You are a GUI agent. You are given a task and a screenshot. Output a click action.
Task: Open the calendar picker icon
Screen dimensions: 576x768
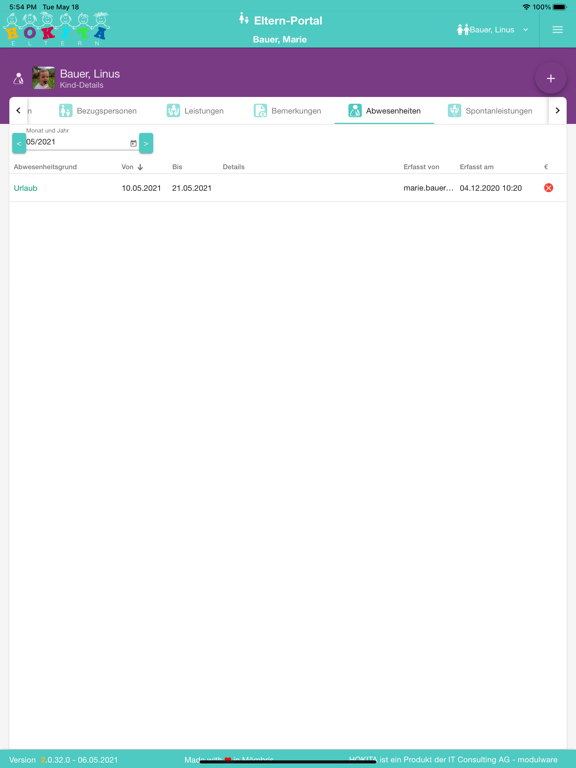pyautogui.click(x=133, y=144)
